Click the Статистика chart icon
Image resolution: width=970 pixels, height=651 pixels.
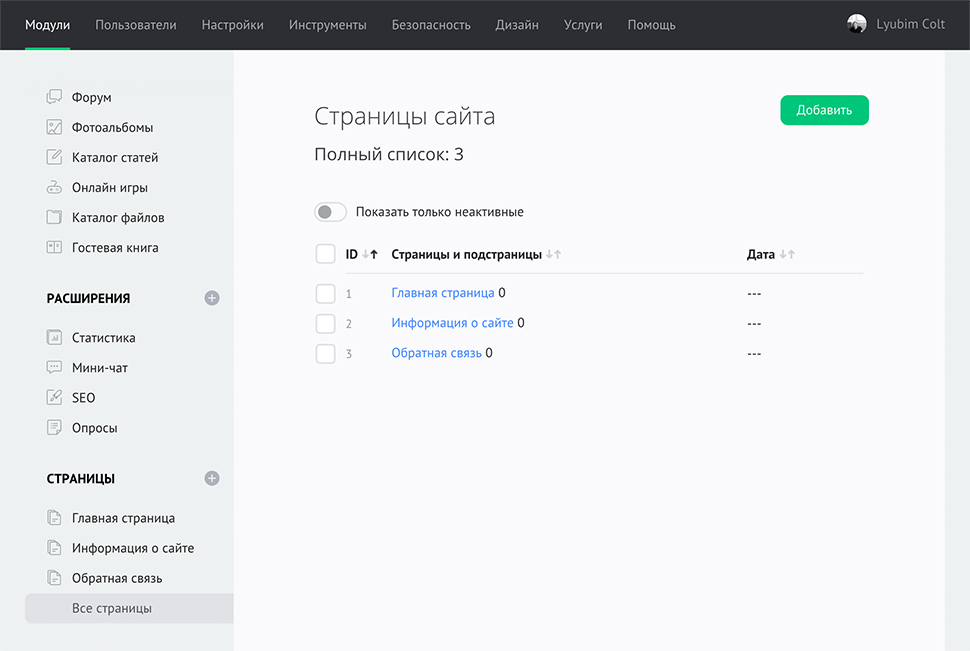pos(54,338)
